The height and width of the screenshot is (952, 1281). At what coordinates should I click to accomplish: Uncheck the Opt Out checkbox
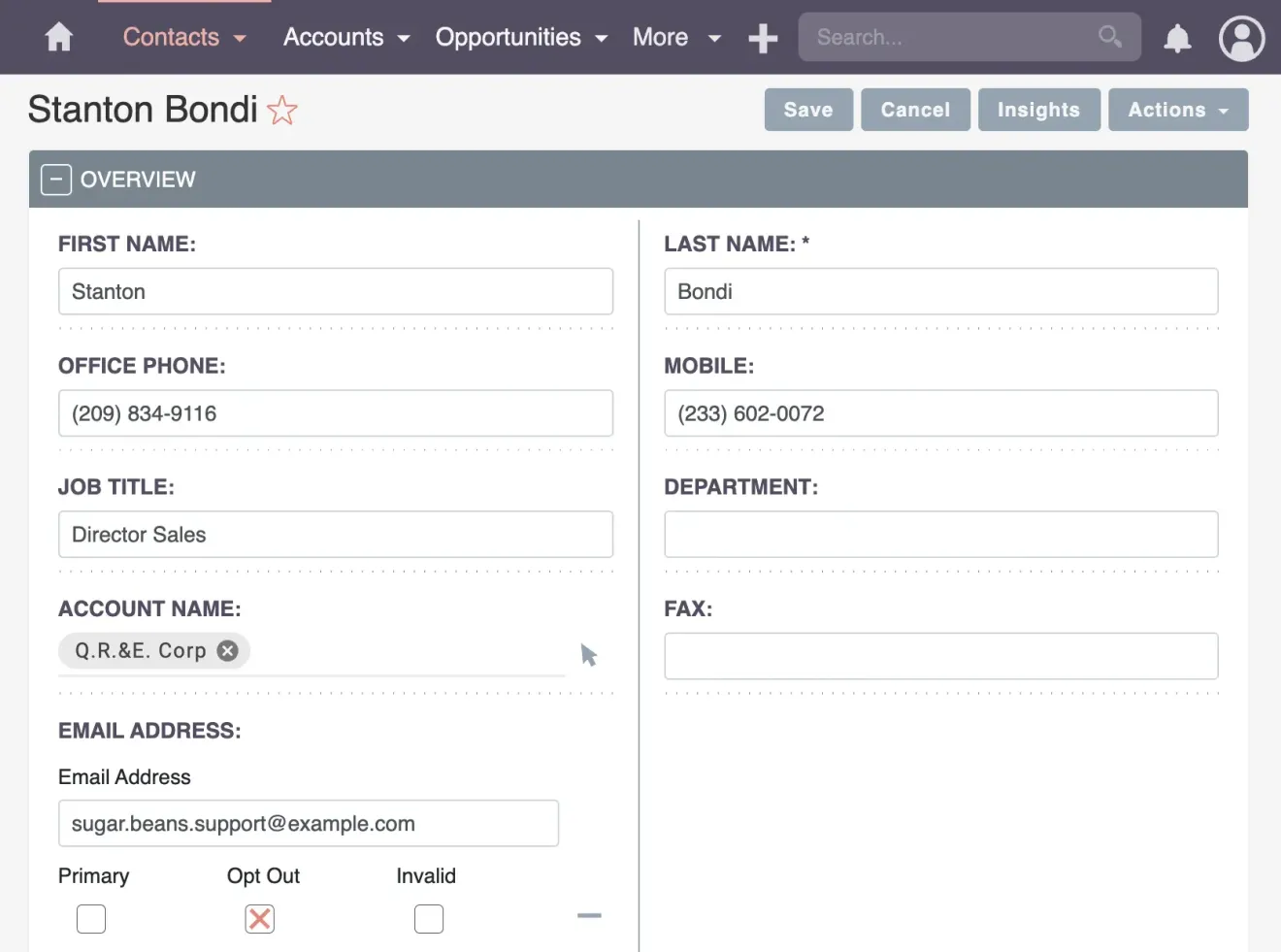[x=259, y=919]
